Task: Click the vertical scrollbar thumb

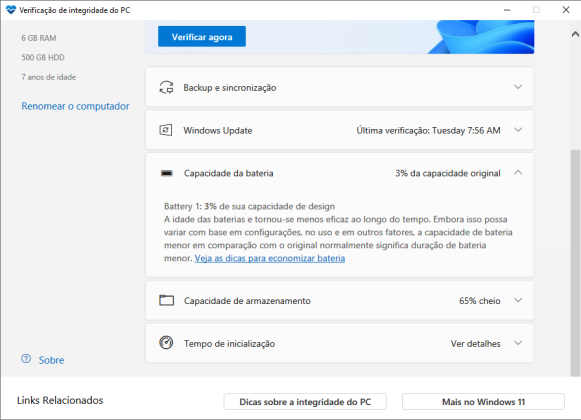Action: pos(575,263)
